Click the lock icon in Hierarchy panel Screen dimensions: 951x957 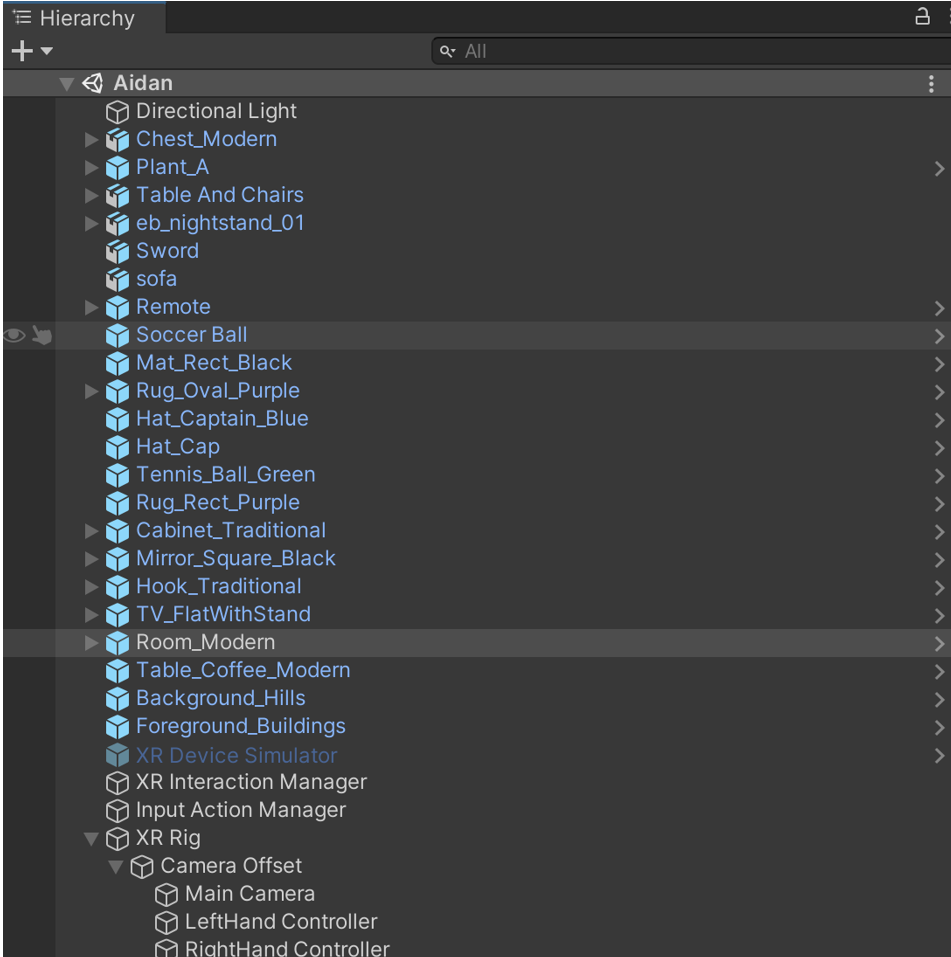[922, 17]
